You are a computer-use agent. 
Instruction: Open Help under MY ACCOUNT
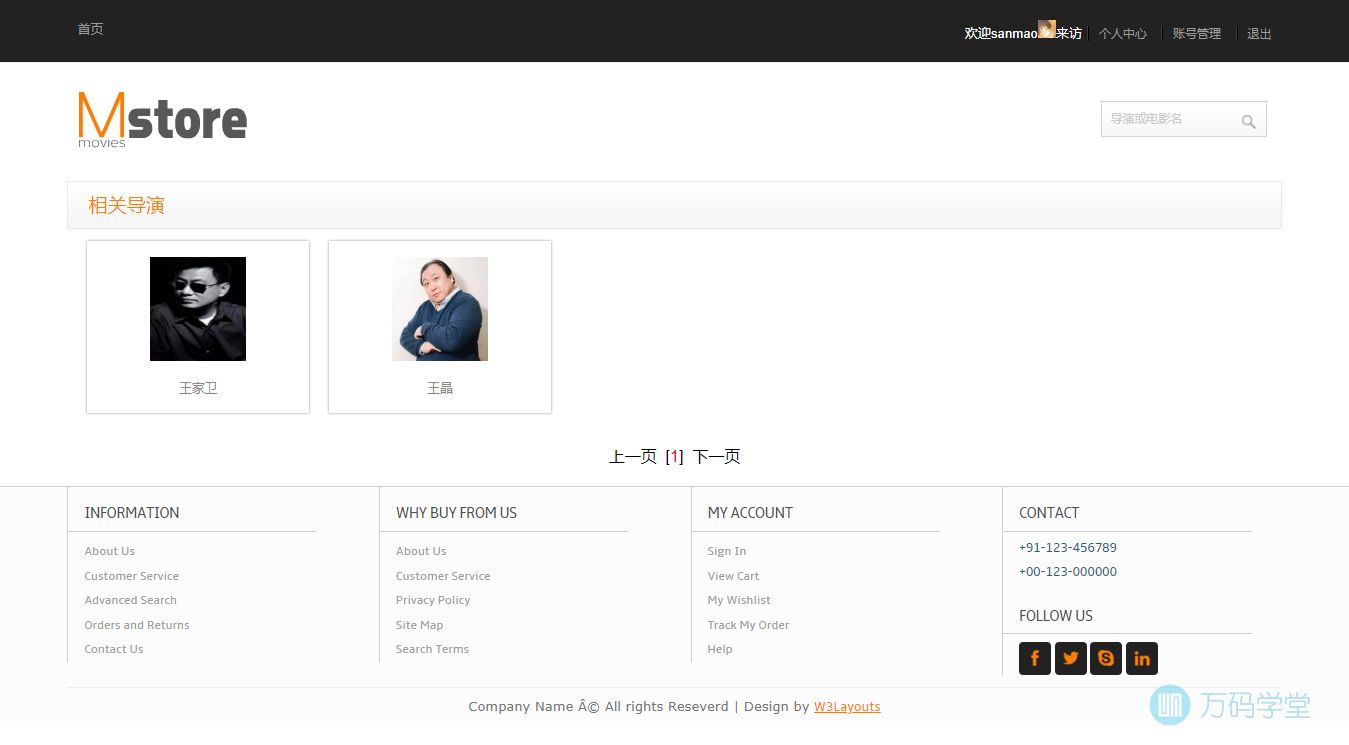[x=720, y=649]
